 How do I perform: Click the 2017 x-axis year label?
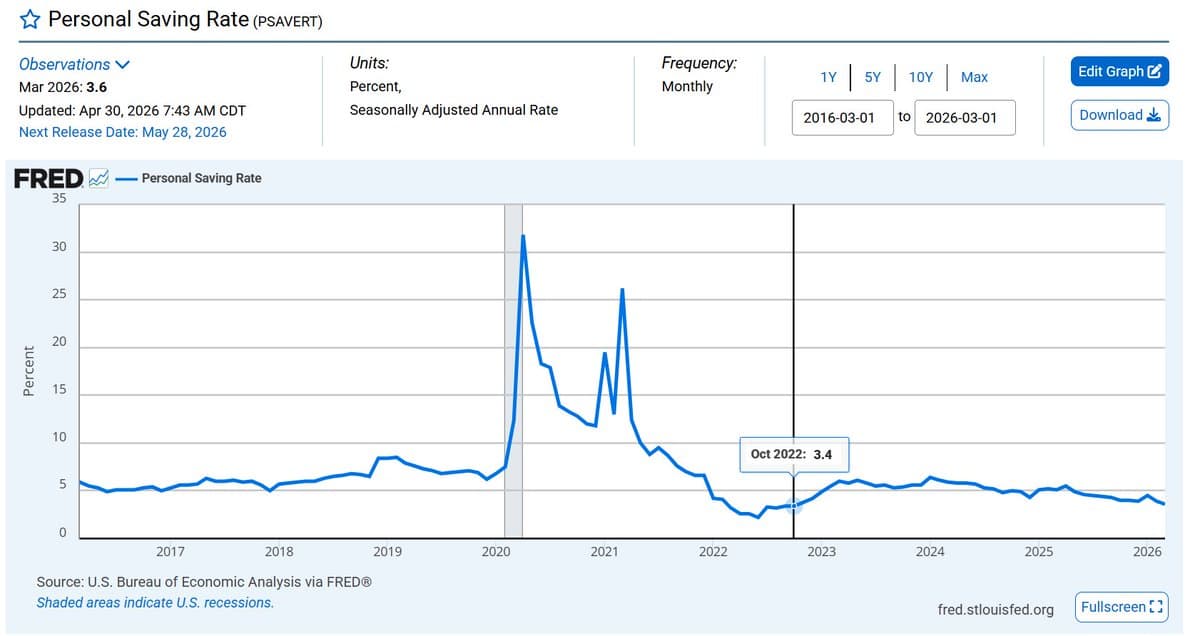pos(170,552)
